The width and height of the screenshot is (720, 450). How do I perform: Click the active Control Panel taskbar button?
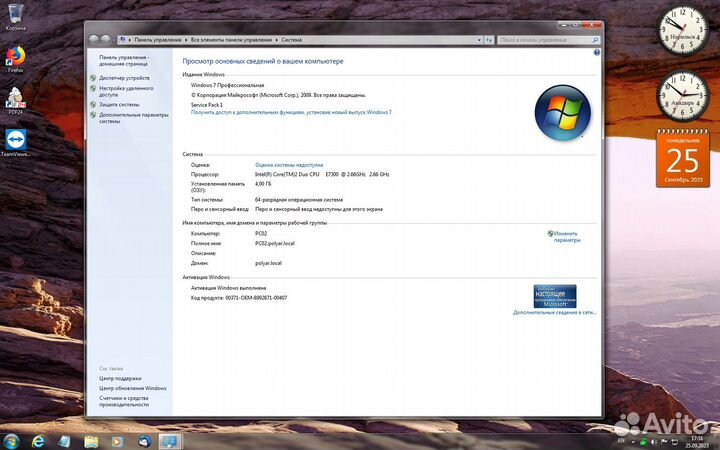[169, 442]
